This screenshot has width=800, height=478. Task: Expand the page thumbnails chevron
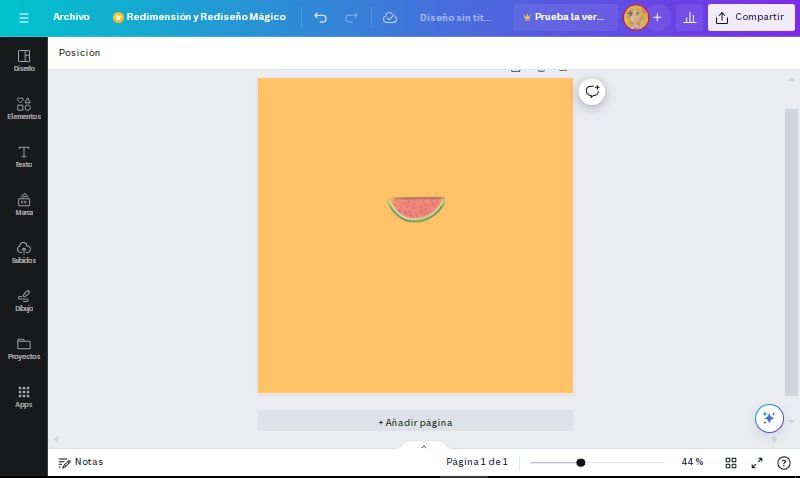click(423, 446)
